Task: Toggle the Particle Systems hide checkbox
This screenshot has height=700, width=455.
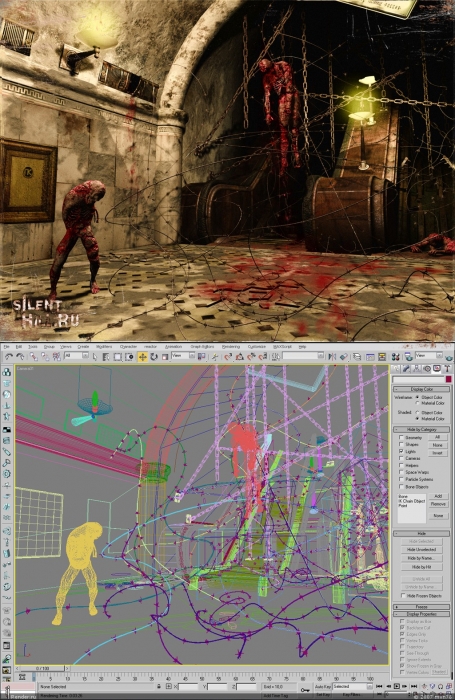Action: (401, 479)
